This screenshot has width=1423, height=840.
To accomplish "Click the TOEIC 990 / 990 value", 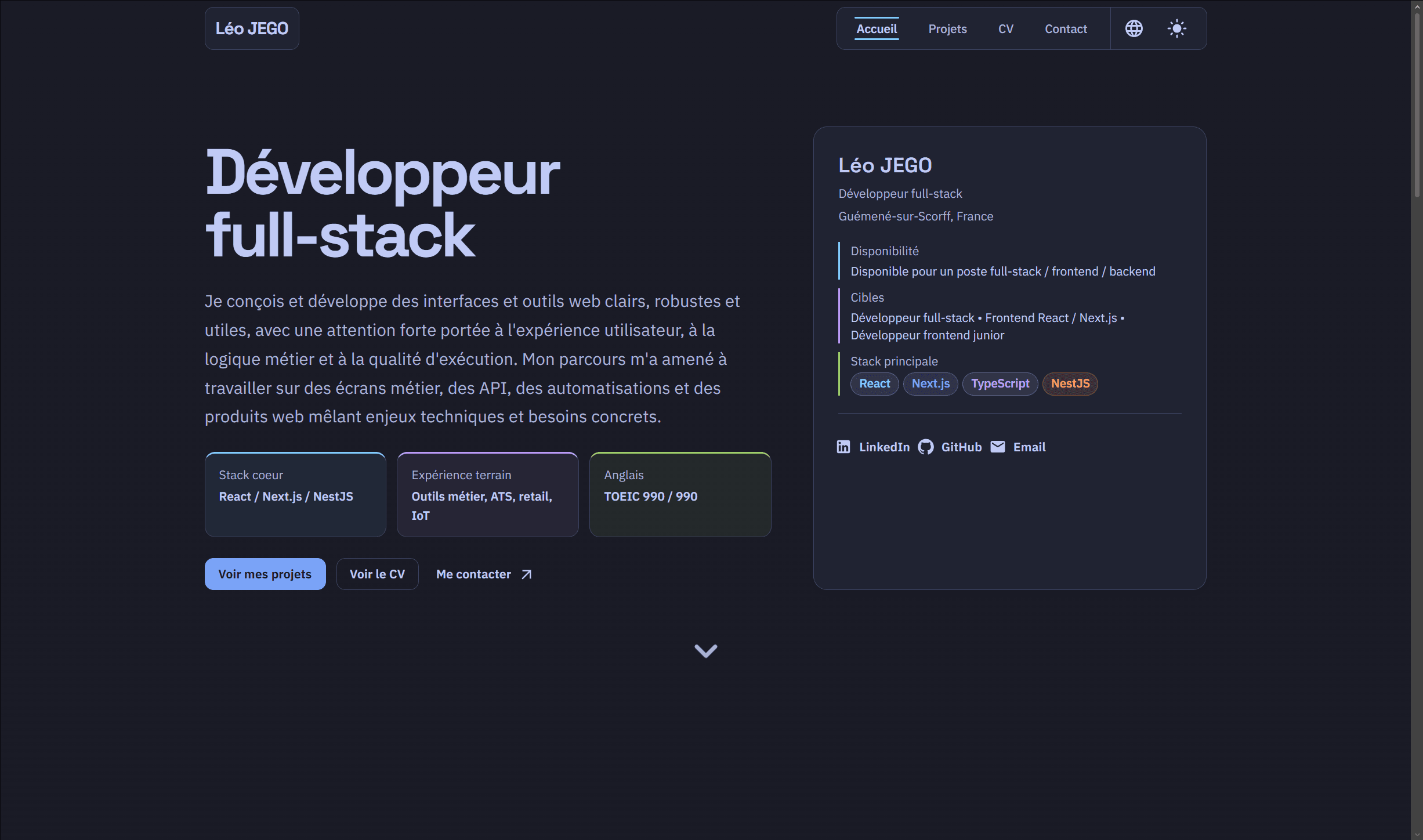I will point(651,497).
